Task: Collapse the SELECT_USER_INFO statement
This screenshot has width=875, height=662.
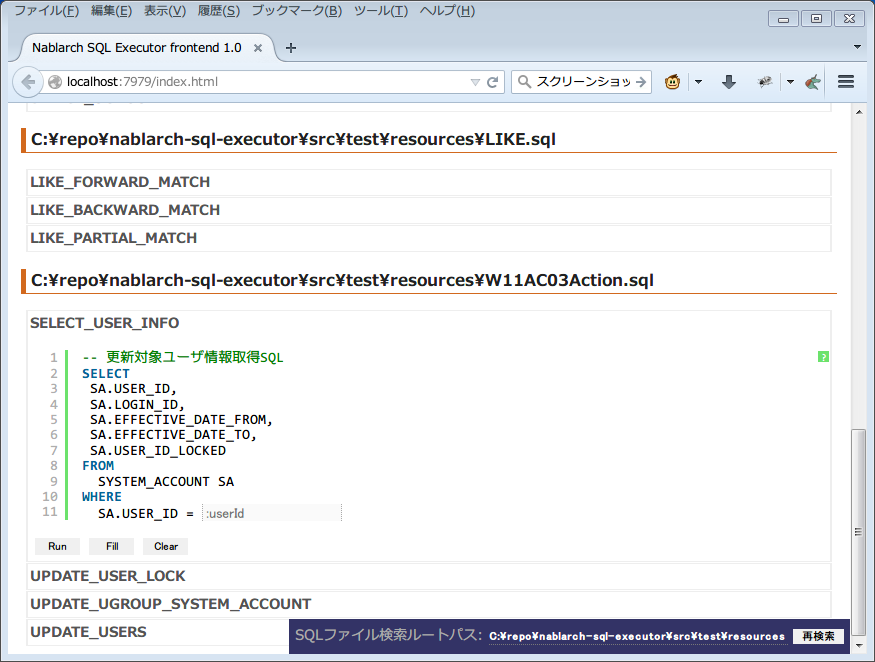Action: point(105,323)
